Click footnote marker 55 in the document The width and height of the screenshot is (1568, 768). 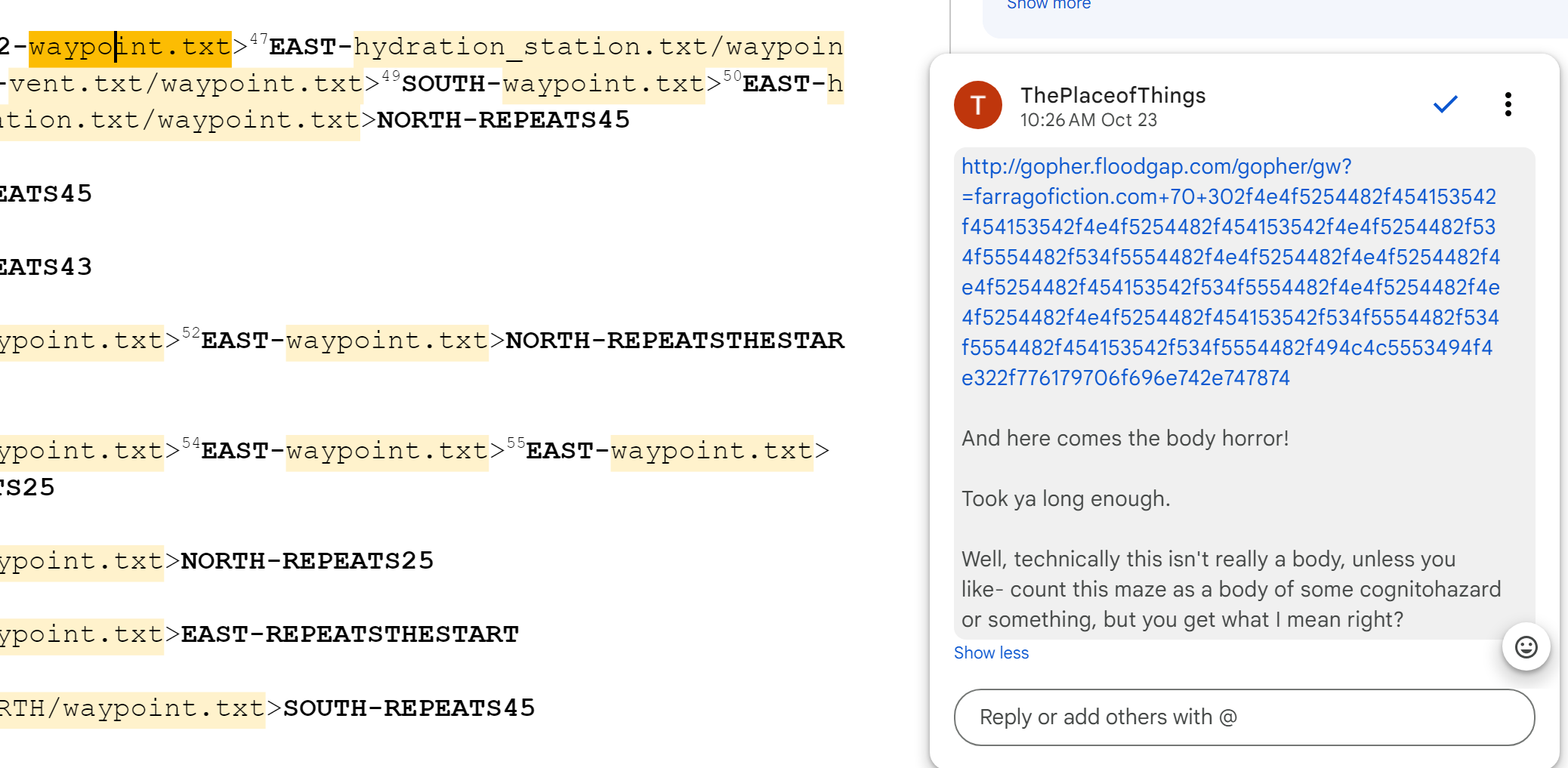[516, 443]
